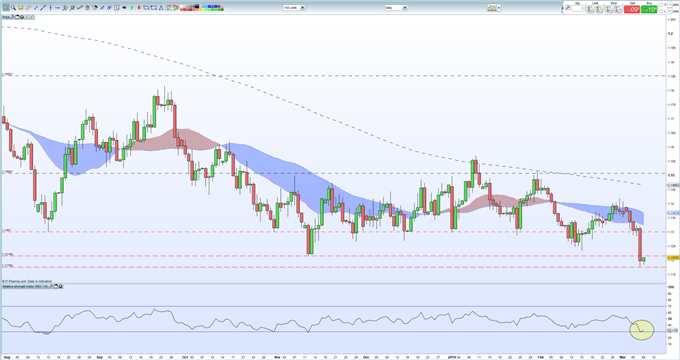Select the magnifier zoom tool

pos(13,7)
